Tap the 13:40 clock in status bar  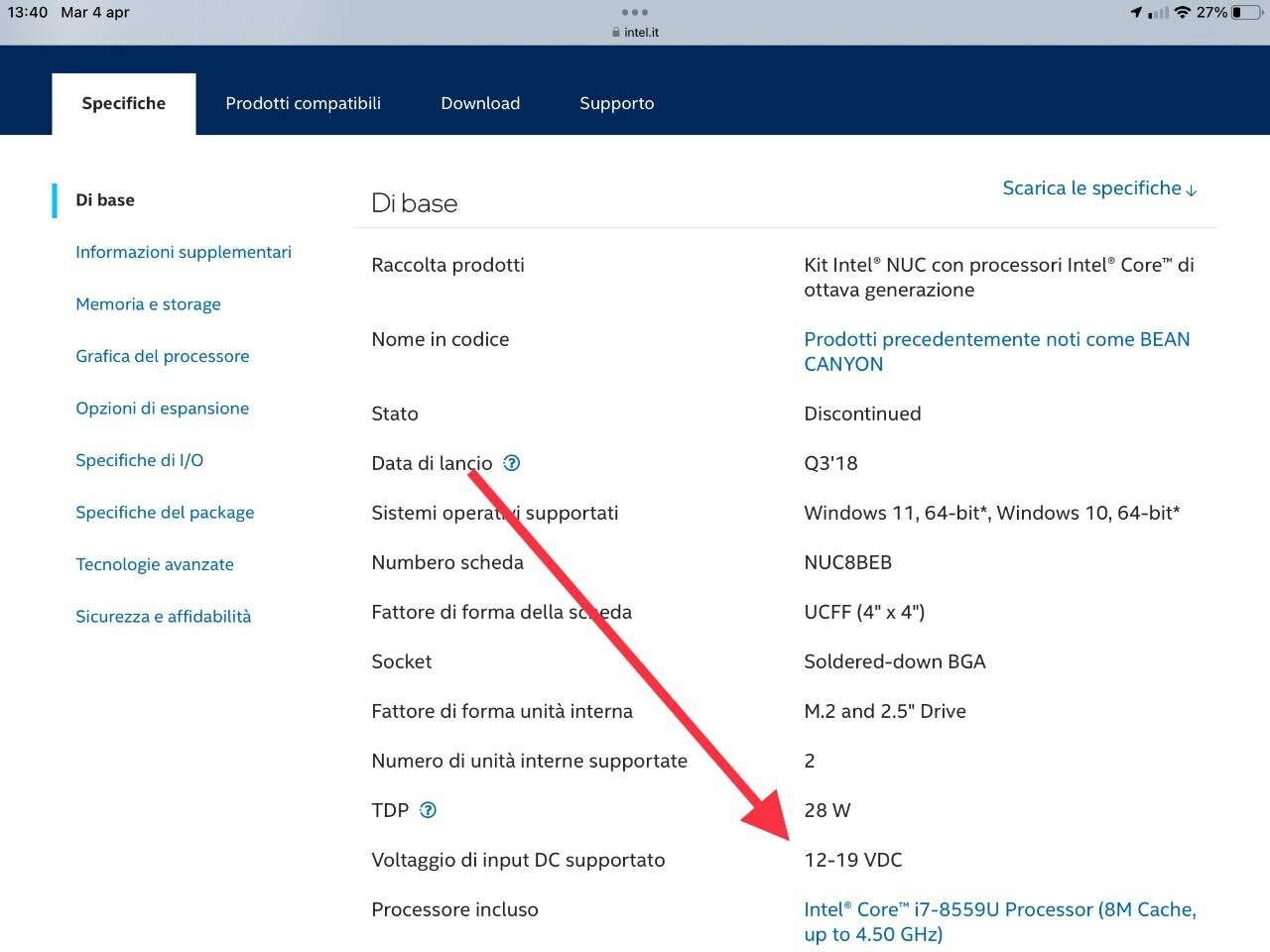click(x=28, y=12)
